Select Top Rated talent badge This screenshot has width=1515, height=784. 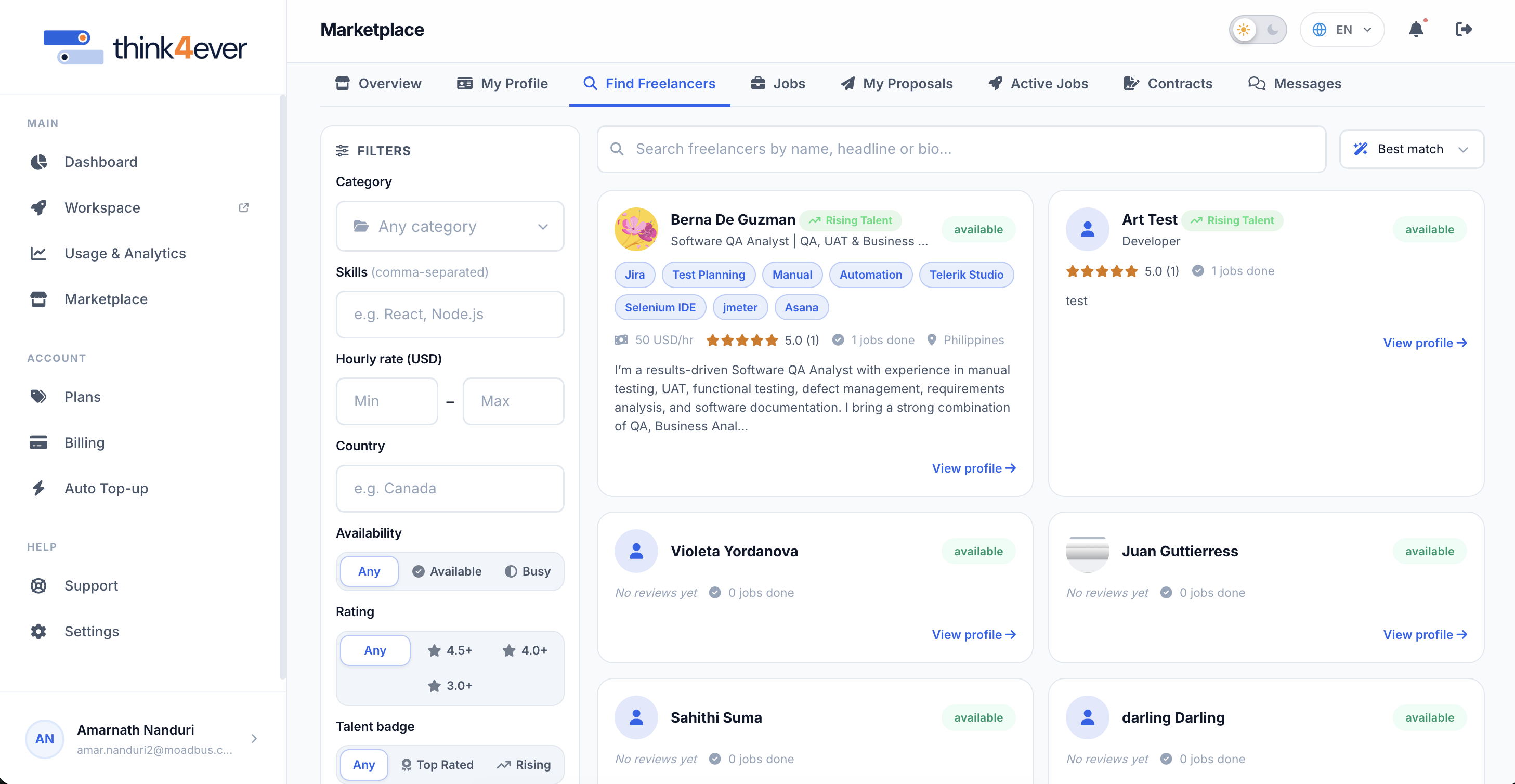437,765
